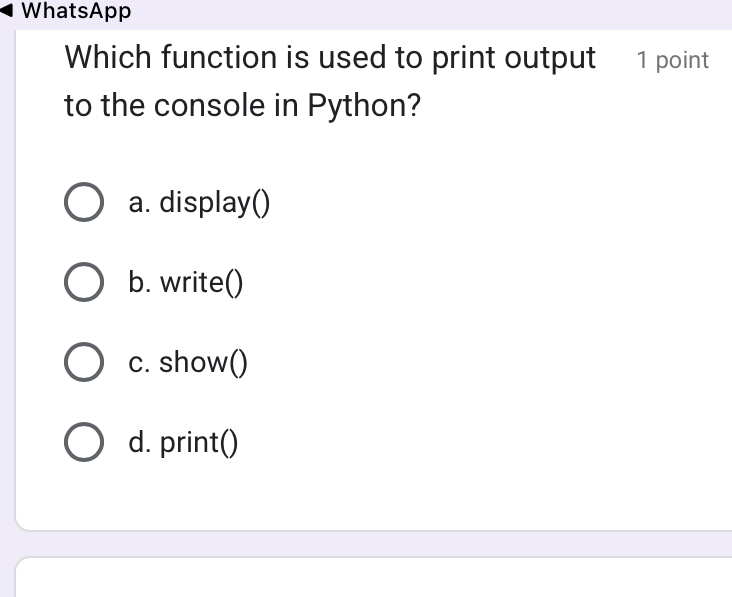
Task: Click empty space below the d. print() option
Action: [374, 495]
